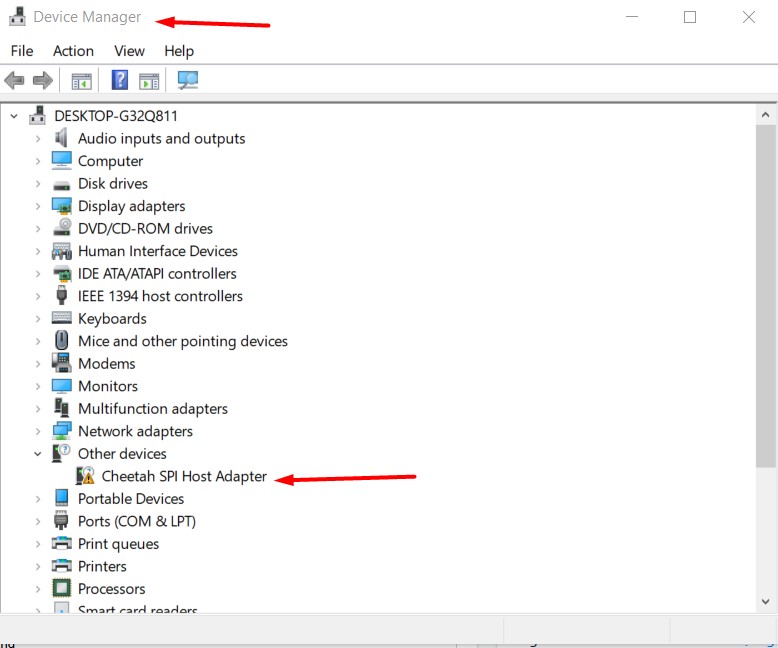Click the Cheetah SPI Host Adapter warning icon
This screenshot has height=648, width=778.
pos(85,476)
